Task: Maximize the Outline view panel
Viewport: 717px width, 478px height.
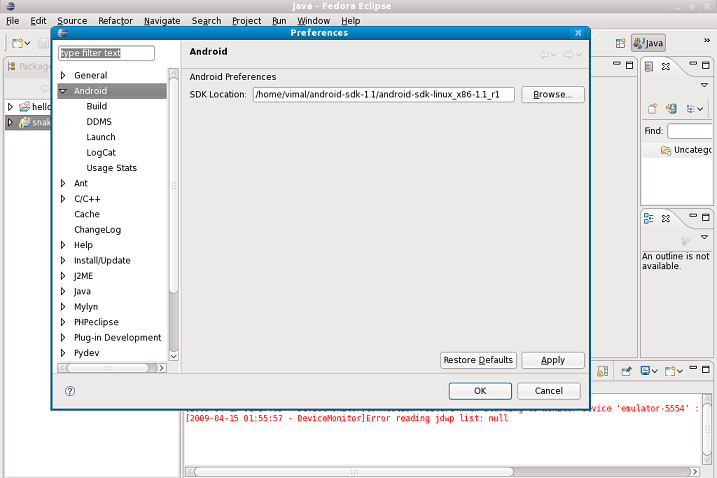Action: click(x=706, y=217)
